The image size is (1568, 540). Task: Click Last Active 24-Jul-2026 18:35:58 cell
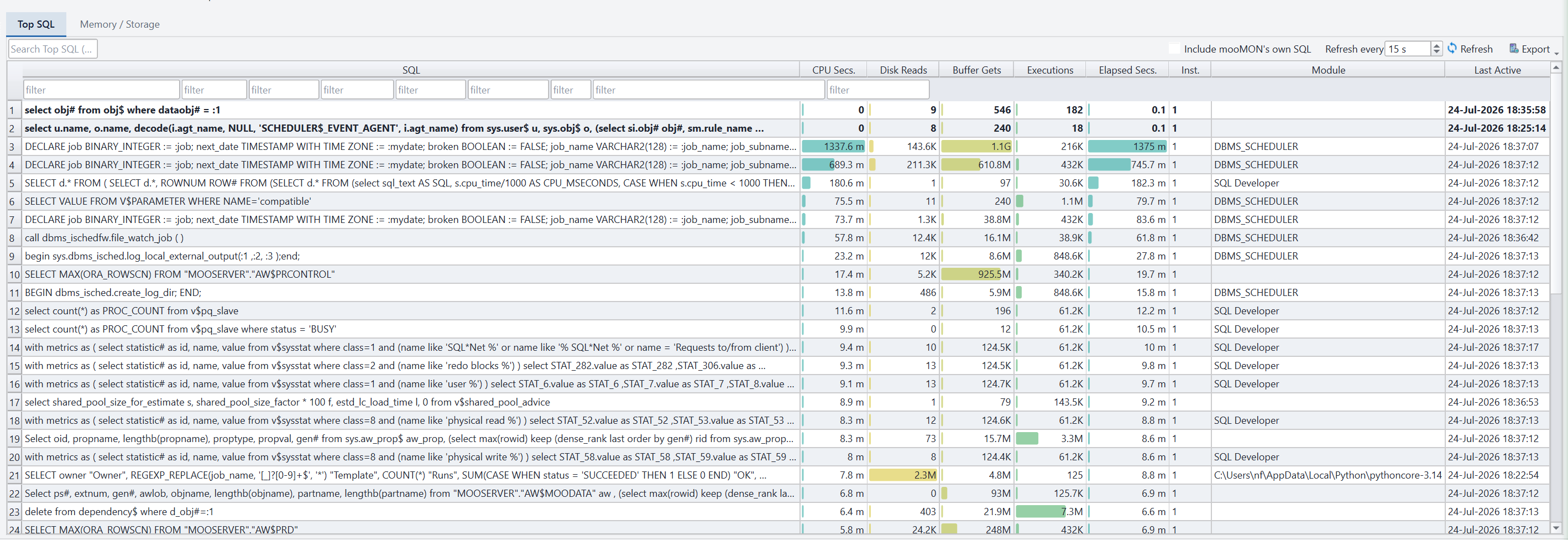tap(1497, 110)
